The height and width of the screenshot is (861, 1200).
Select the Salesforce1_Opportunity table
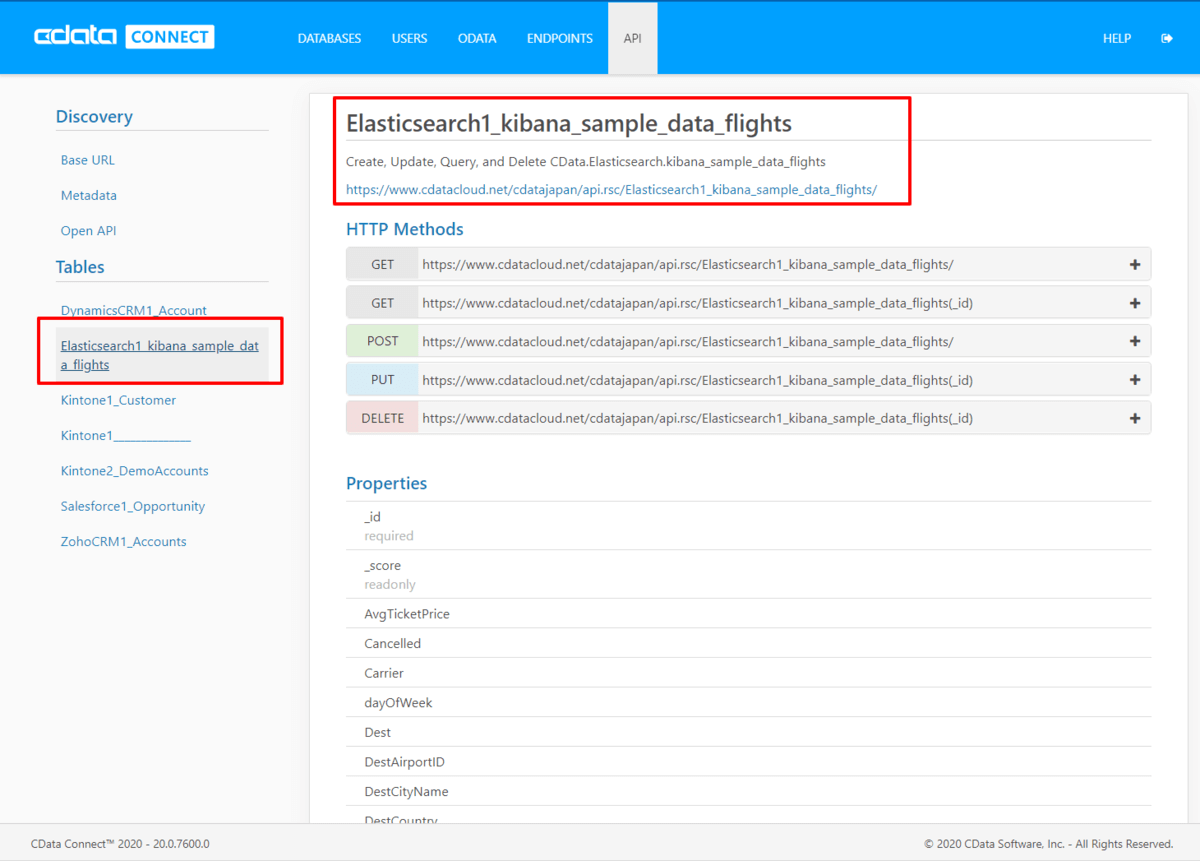tap(132, 506)
